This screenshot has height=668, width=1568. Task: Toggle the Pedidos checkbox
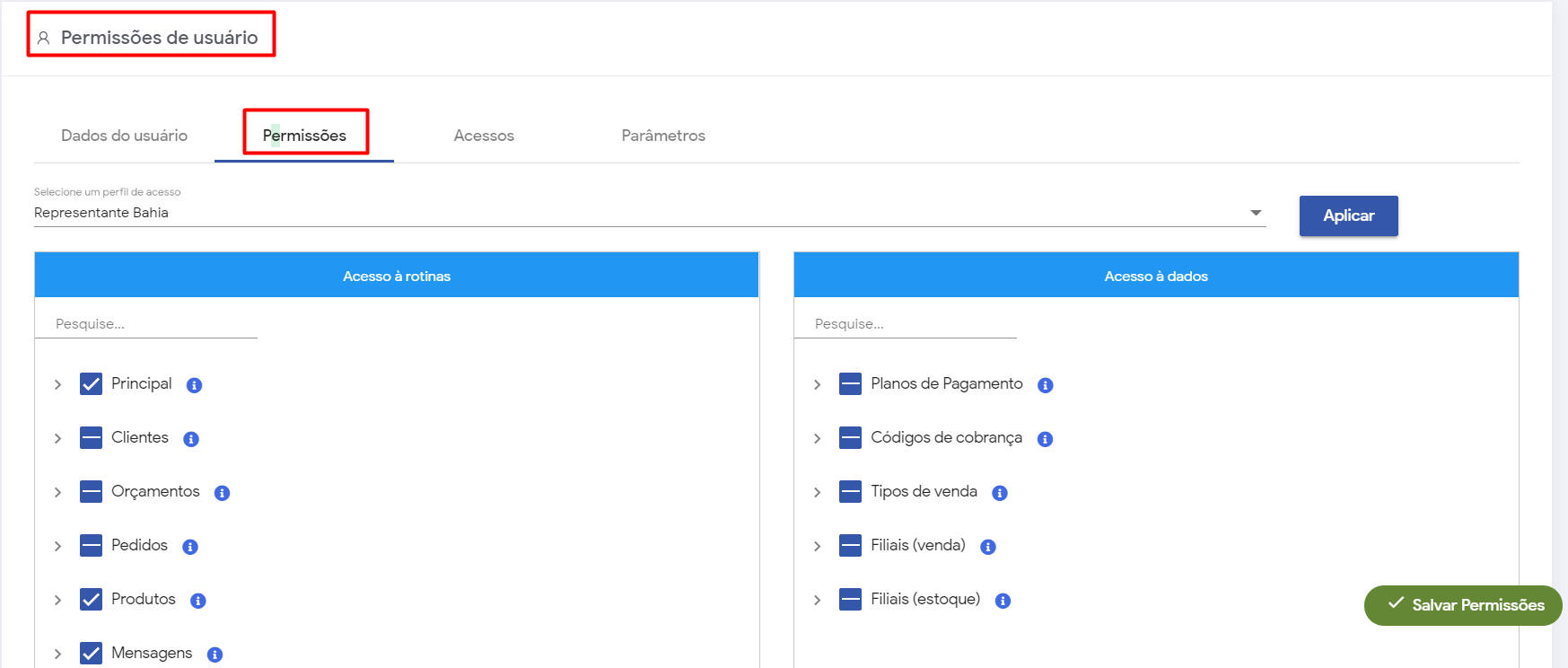click(x=92, y=546)
